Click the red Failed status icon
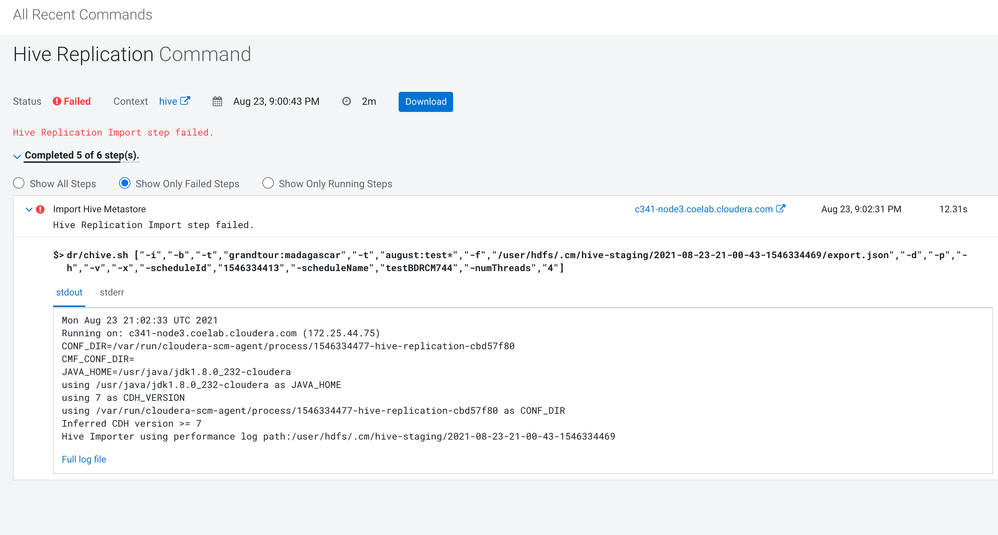The width and height of the screenshot is (998, 535). [x=57, y=102]
